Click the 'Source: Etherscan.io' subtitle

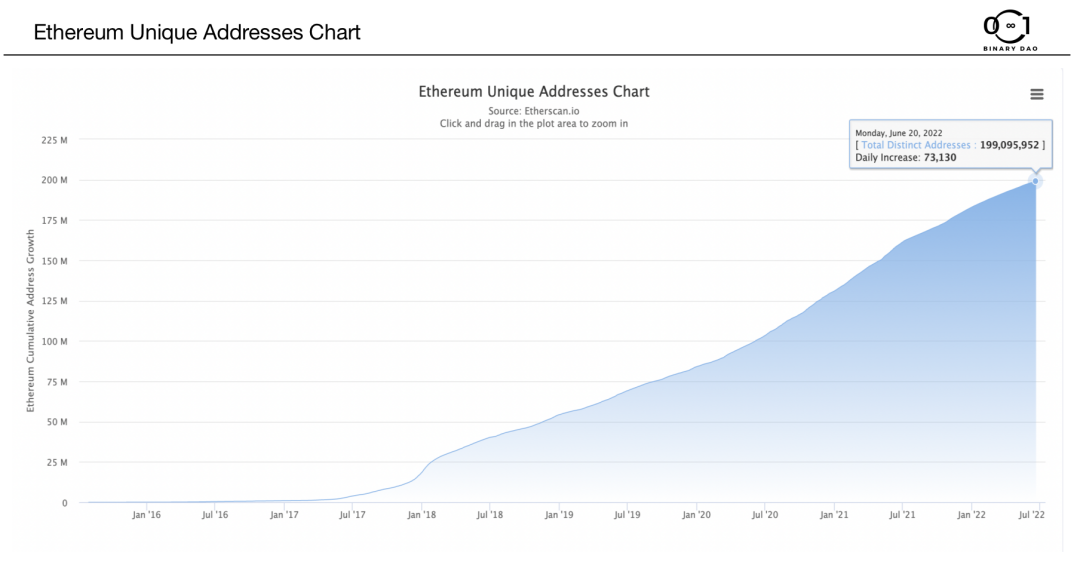coord(534,111)
